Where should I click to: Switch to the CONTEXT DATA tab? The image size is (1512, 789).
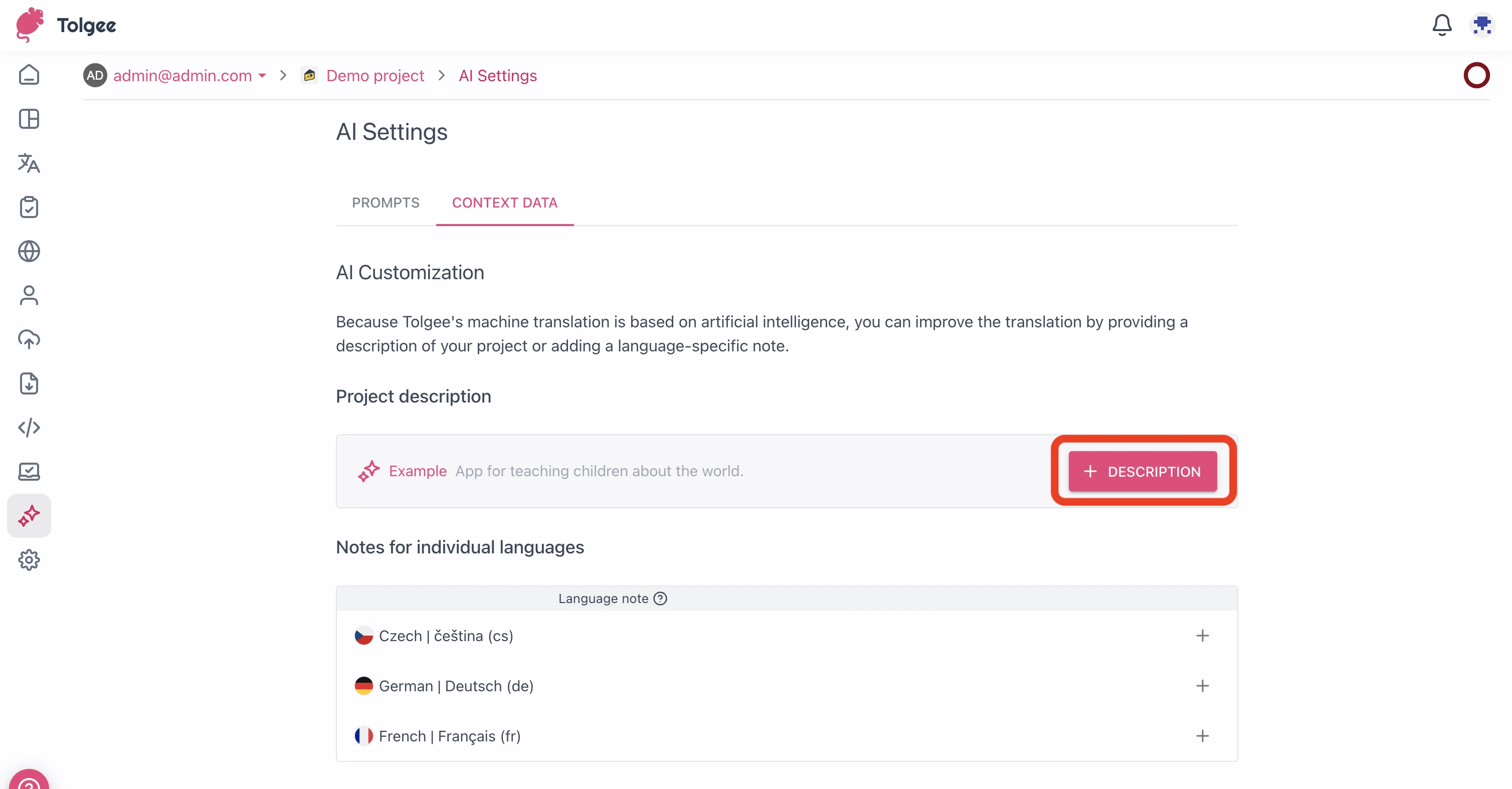[x=505, y=203]
